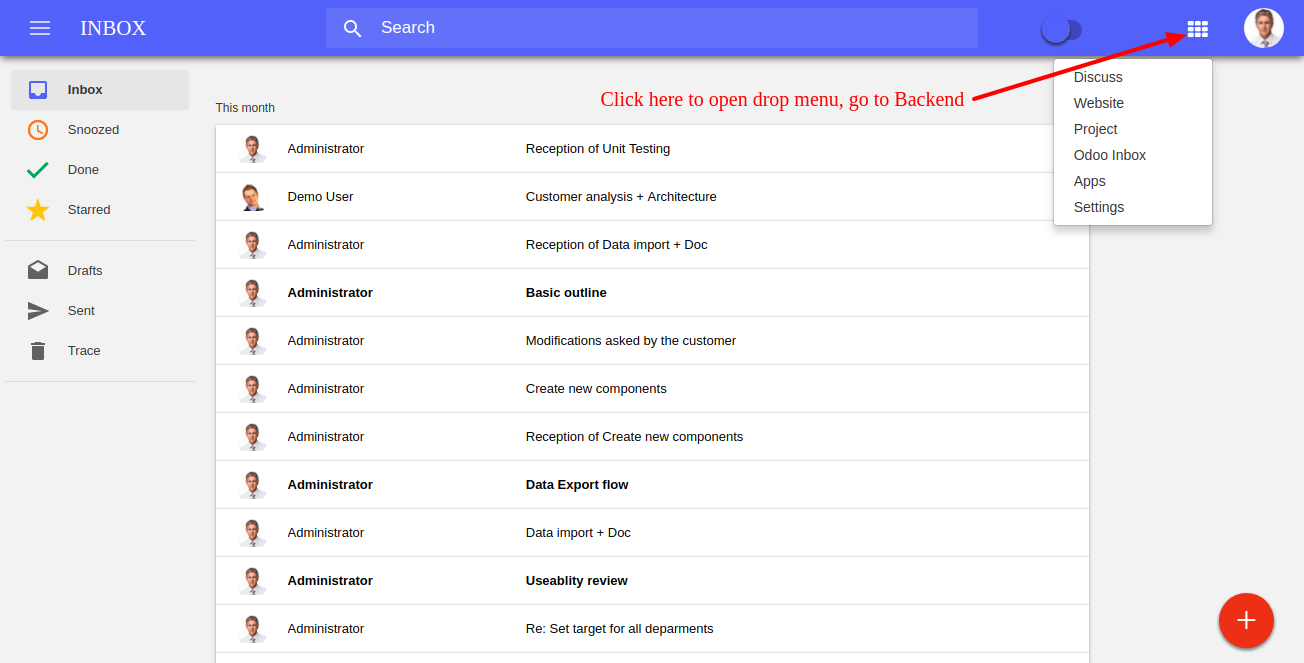The image size is (1304, 663).
Task: Open the Inbox folder label
Action: point(85,90)
